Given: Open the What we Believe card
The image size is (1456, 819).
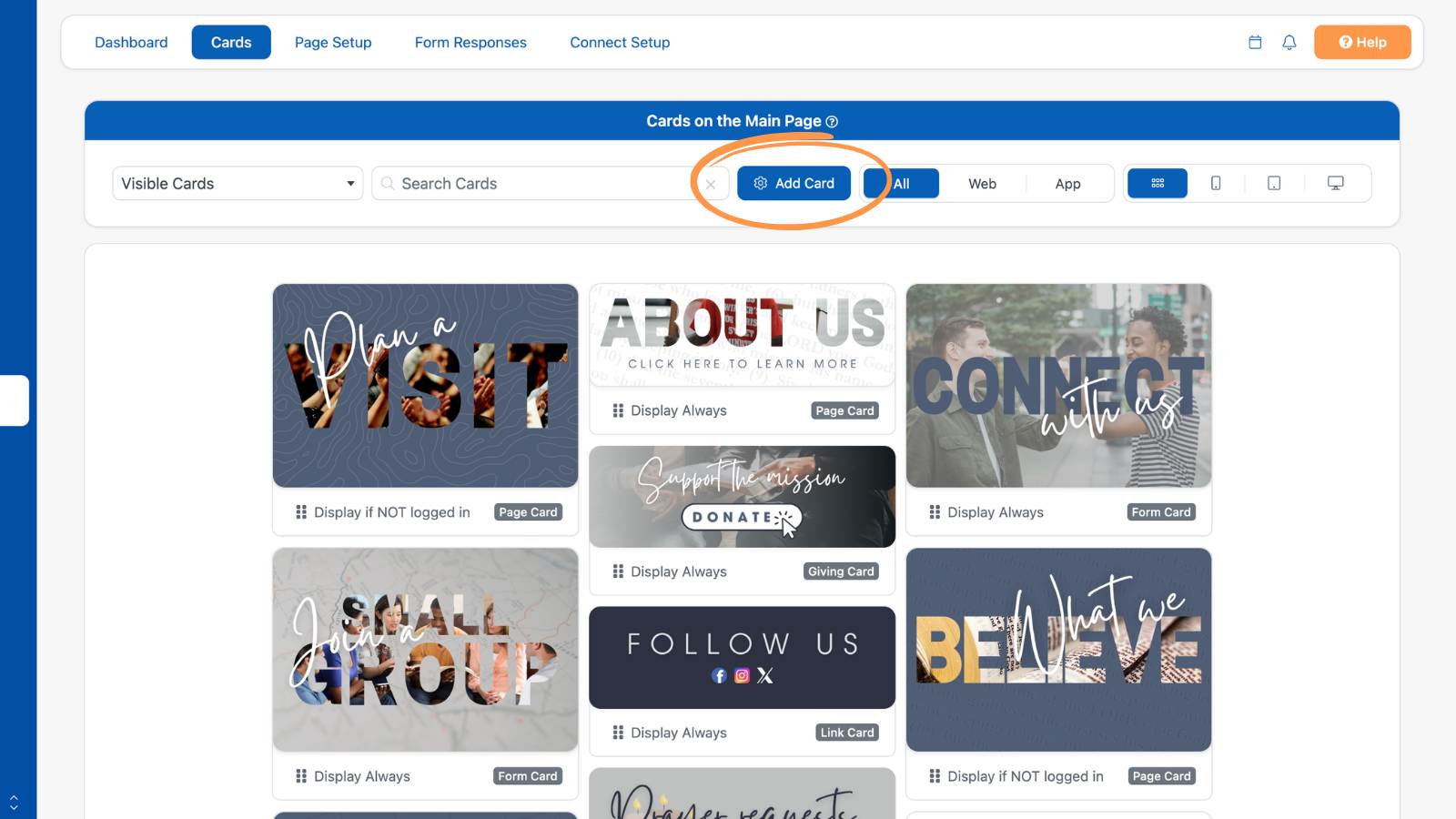Looking at the screenshot, I should [x=1058, y=650].
